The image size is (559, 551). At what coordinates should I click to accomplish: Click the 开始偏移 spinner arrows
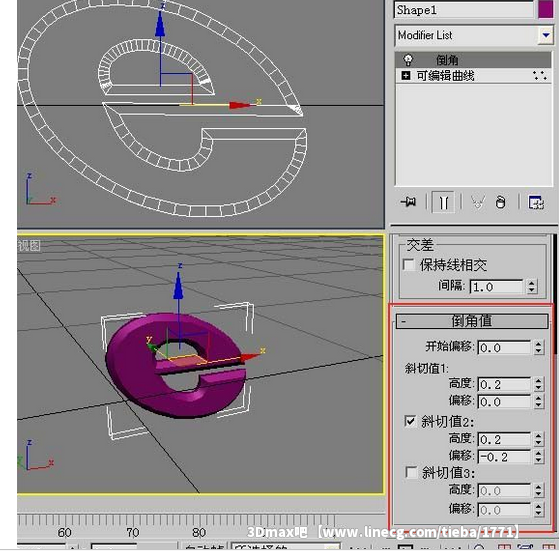(x=538, y=347)
